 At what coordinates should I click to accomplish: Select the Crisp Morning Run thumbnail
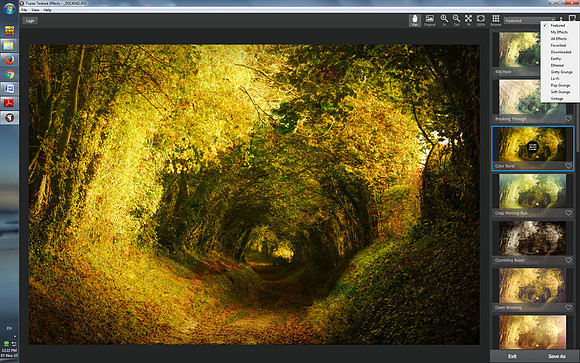532,191
